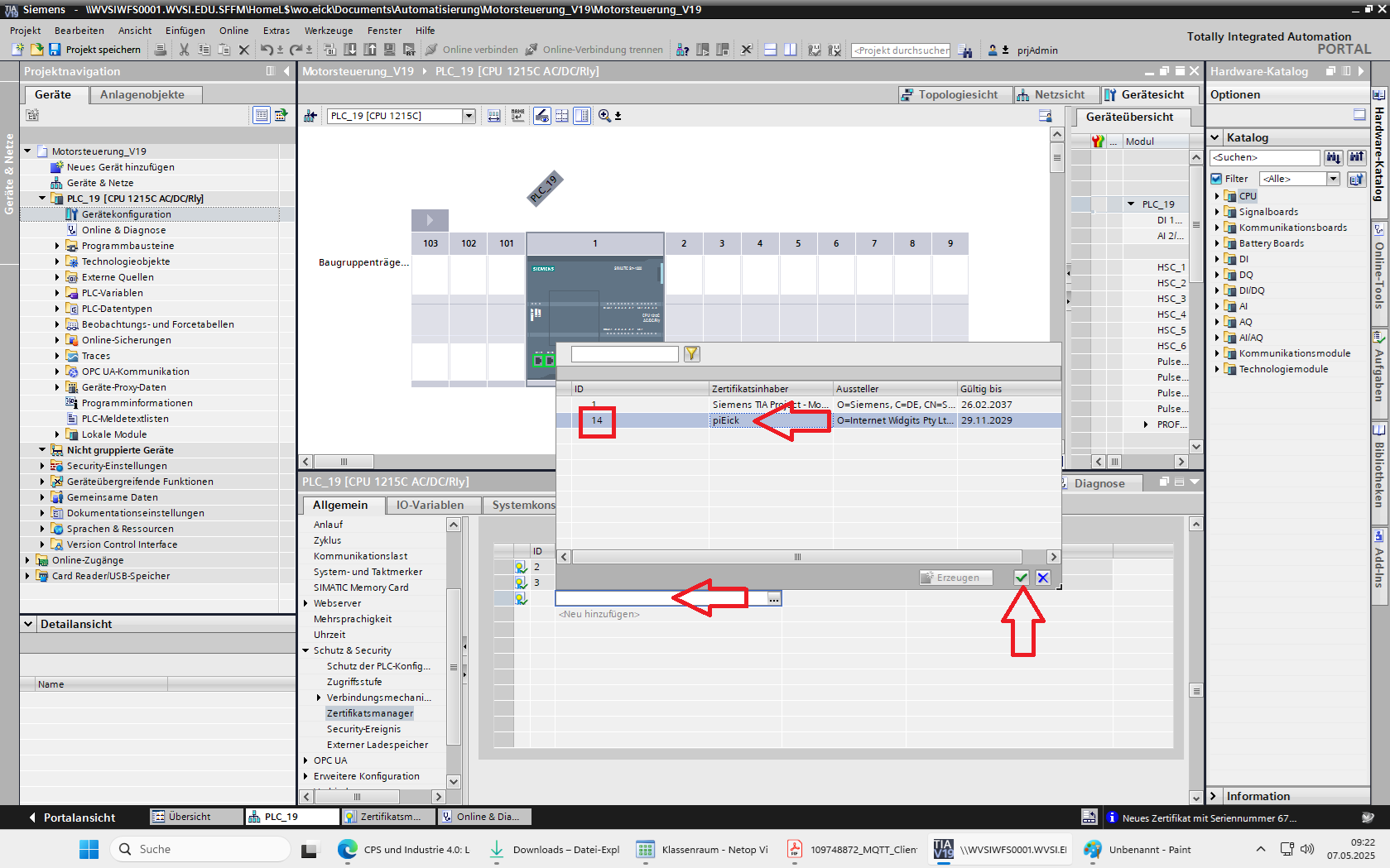Select Neues Gerät hinzufügen in project tree
This screenshot has width=1390, height=868.
pos(120,167)
